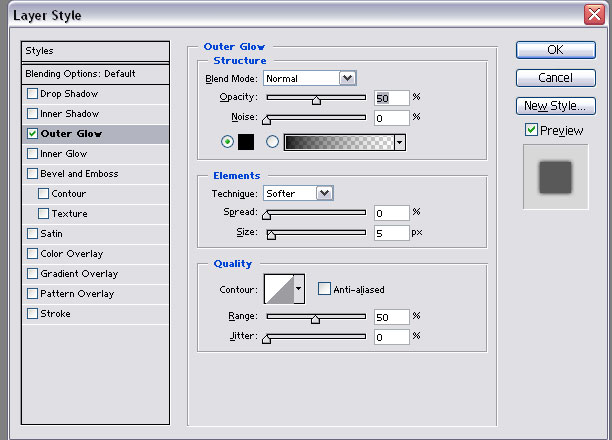The height and width of the screenshot is (440, 612).
Task: Enable the Satin checkbox
Action: [32, 233]
